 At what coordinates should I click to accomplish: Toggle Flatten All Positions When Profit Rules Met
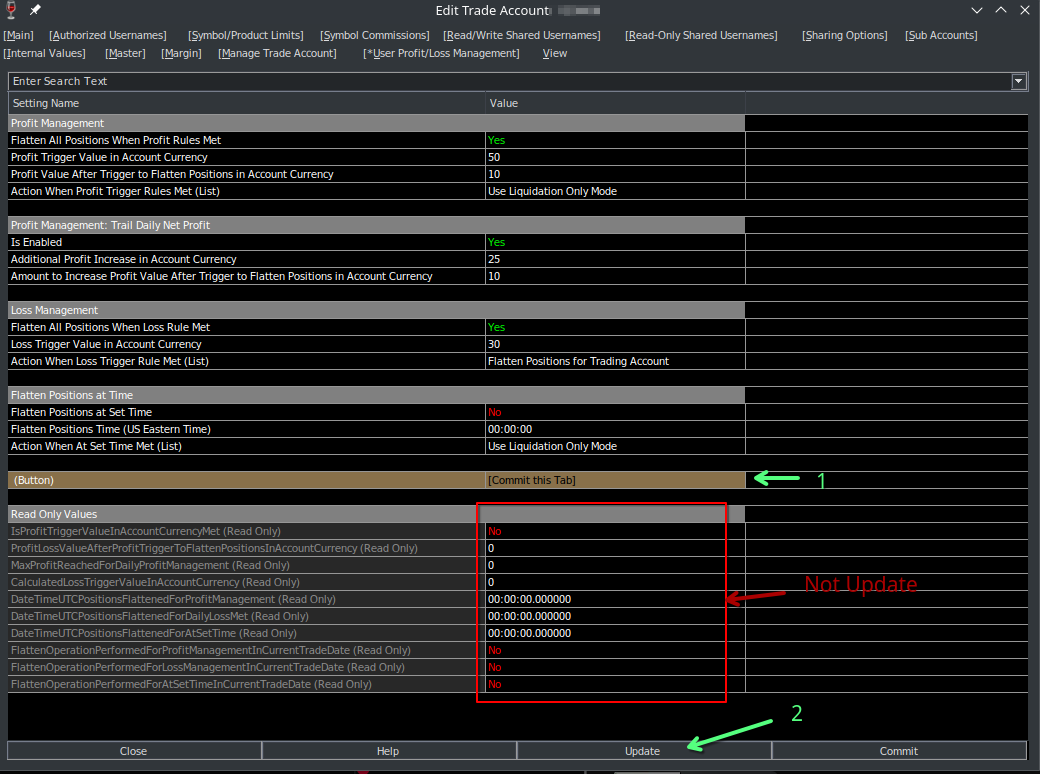(496, 140)
